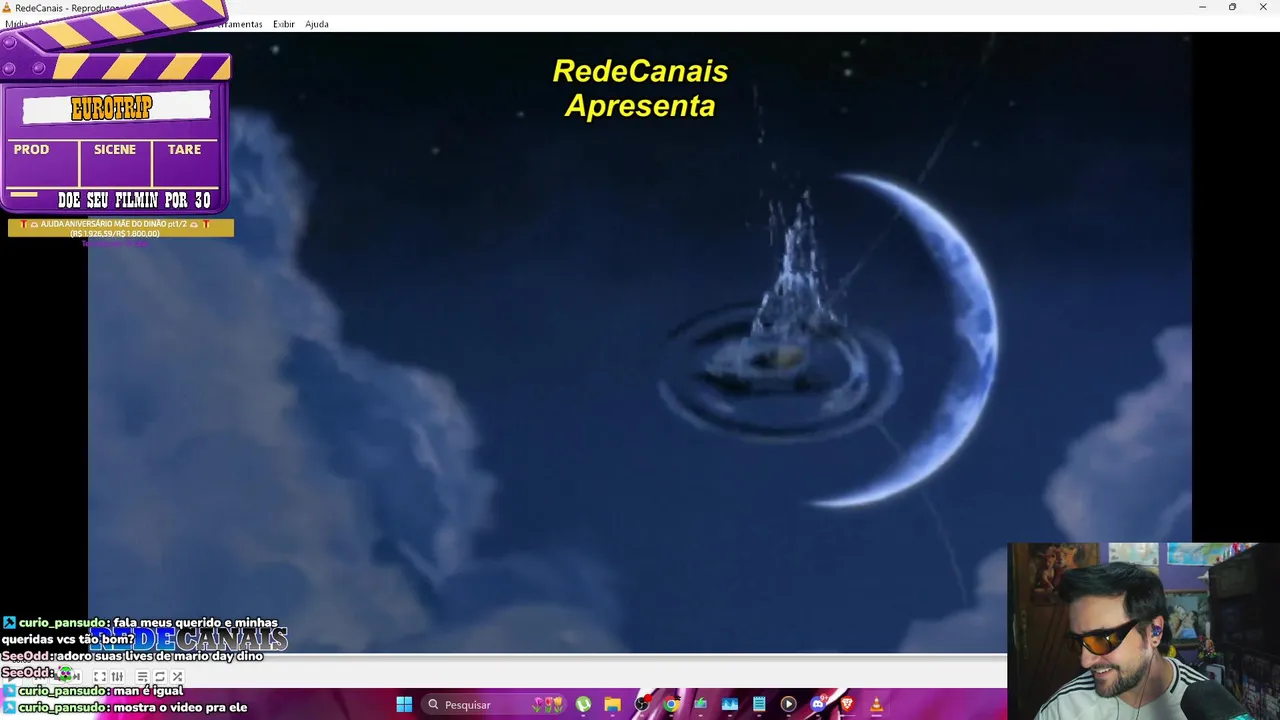Toggle loop/repeat mode in VLC

coord(159,677)
